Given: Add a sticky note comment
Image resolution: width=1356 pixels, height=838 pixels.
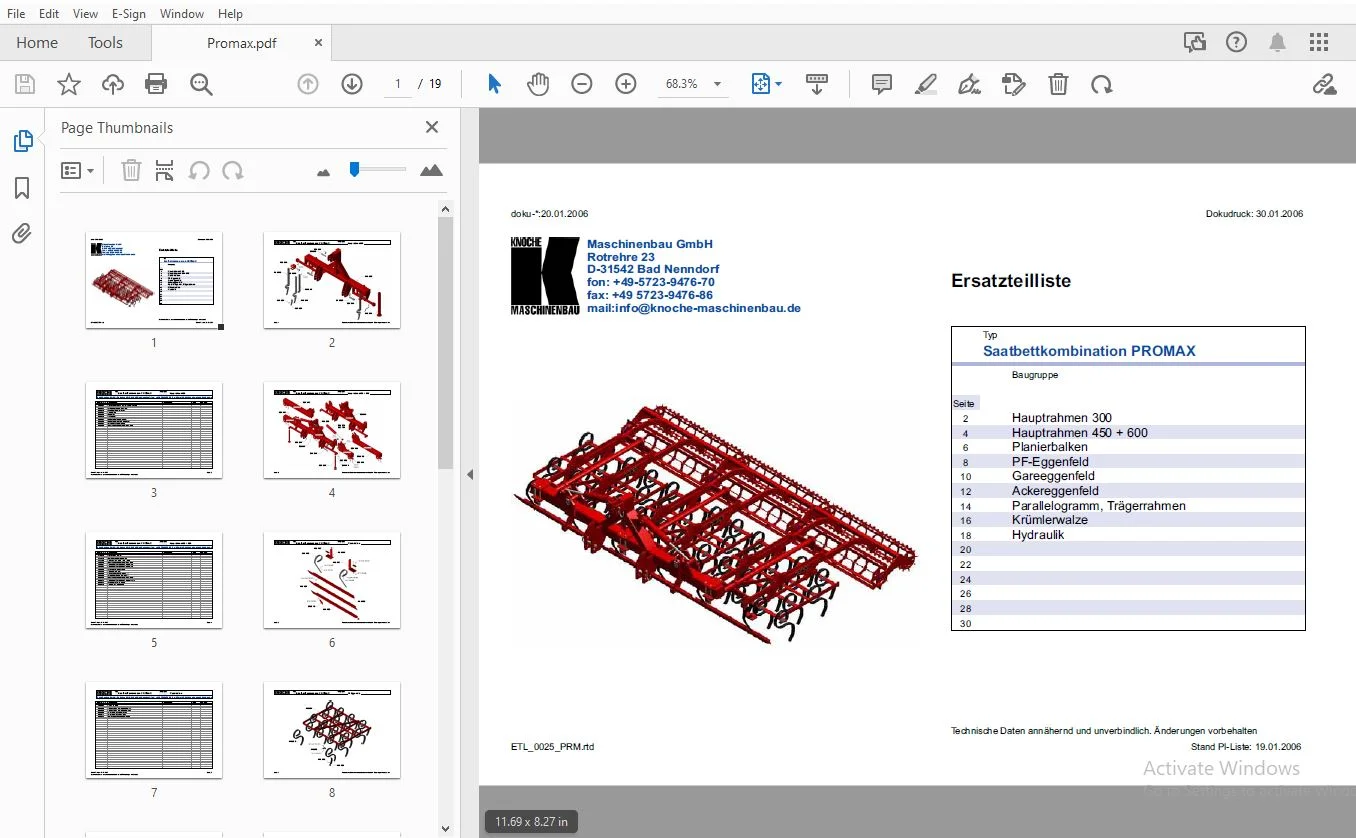Looking at the screenshot, I should pyautogui.click(x=882, y=84).
